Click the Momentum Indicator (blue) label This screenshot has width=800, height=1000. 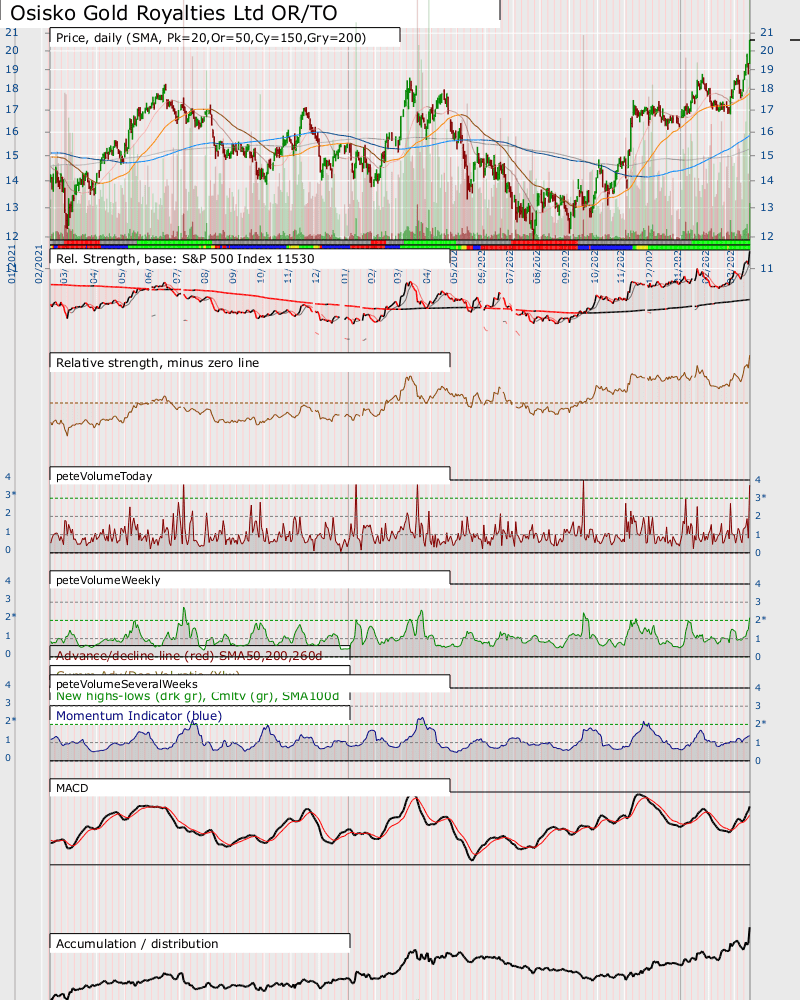[139, 716]
